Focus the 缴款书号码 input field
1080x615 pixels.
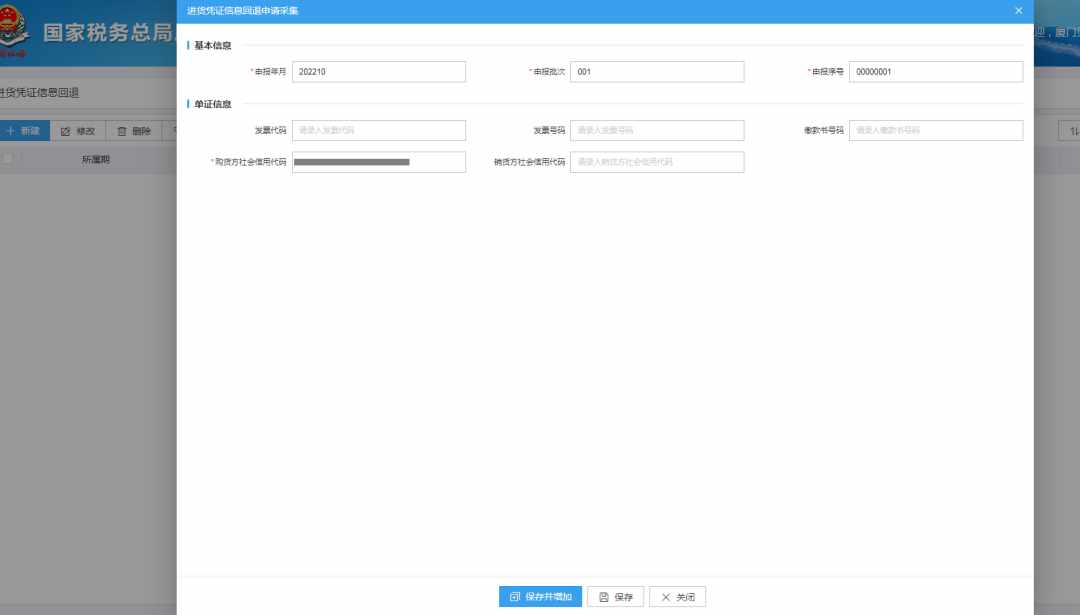click(936, 130)
